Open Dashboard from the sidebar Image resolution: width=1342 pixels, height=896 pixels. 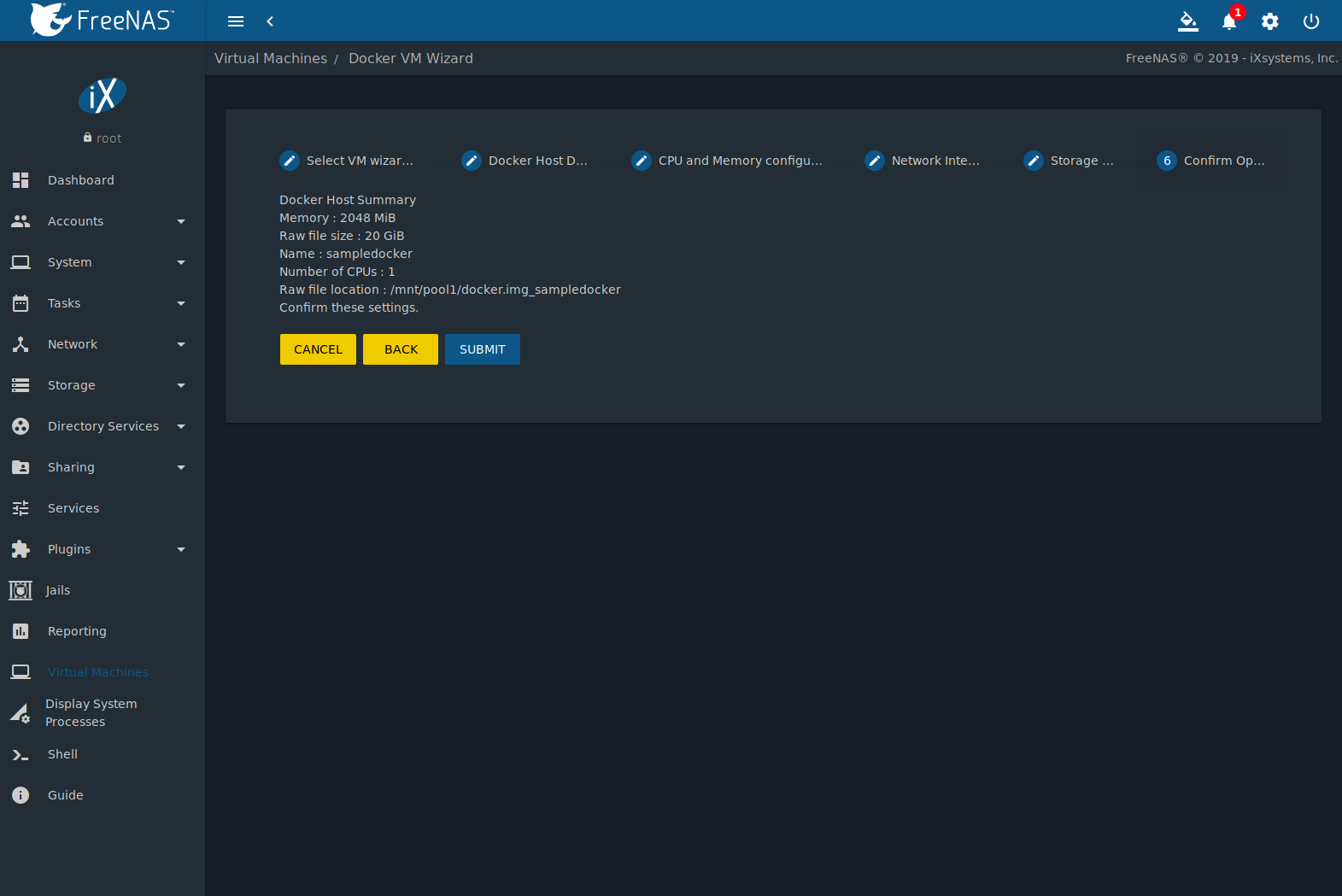pos(81,180)
